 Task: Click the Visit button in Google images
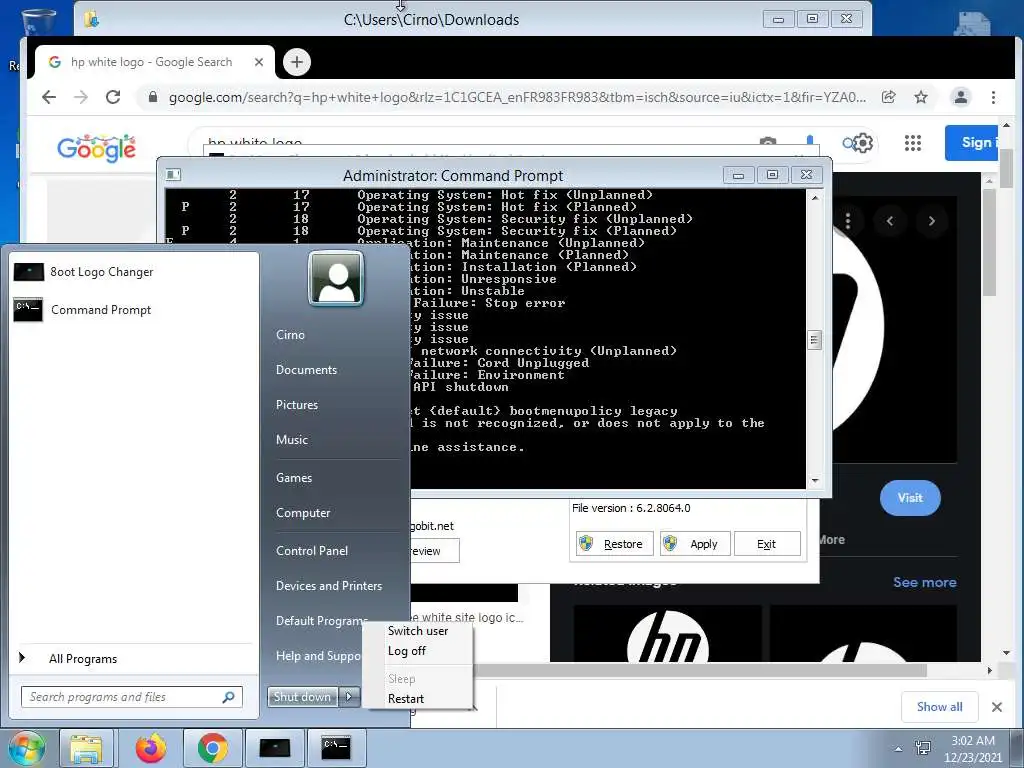910,498
